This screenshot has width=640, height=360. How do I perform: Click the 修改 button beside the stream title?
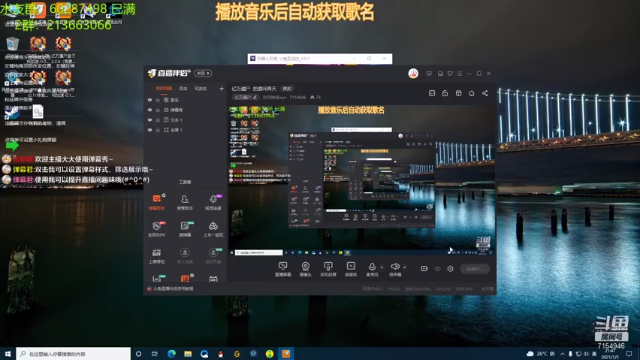287,89
